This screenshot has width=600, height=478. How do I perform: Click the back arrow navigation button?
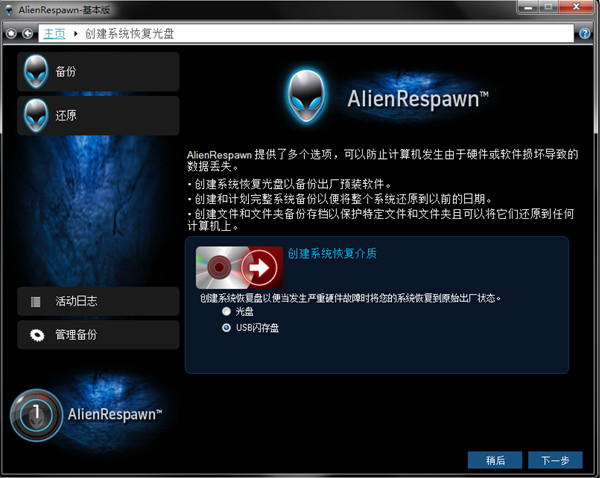pos(28,34)
